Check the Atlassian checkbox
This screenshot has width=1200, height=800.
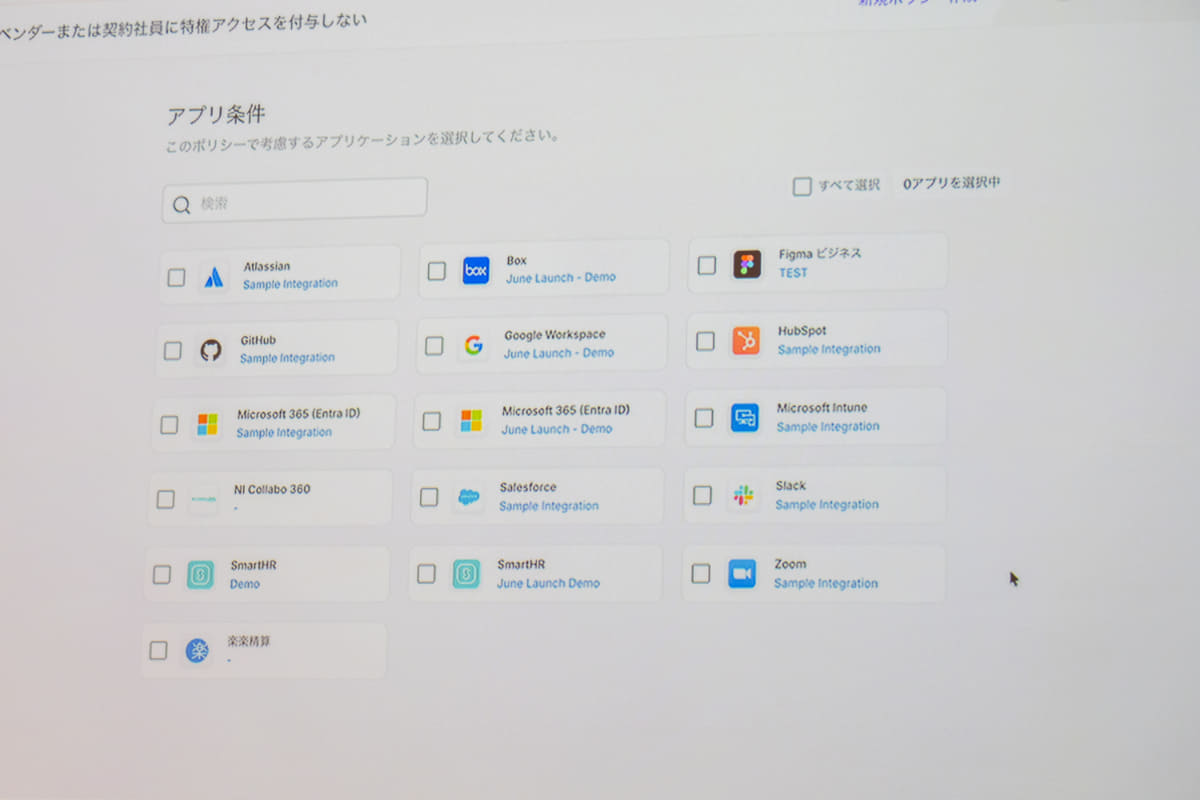176,277
